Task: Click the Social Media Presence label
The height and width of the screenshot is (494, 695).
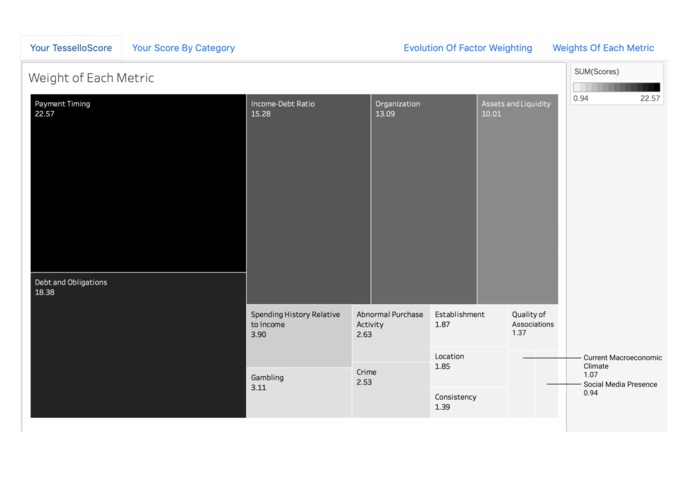Action: point(620,389)
